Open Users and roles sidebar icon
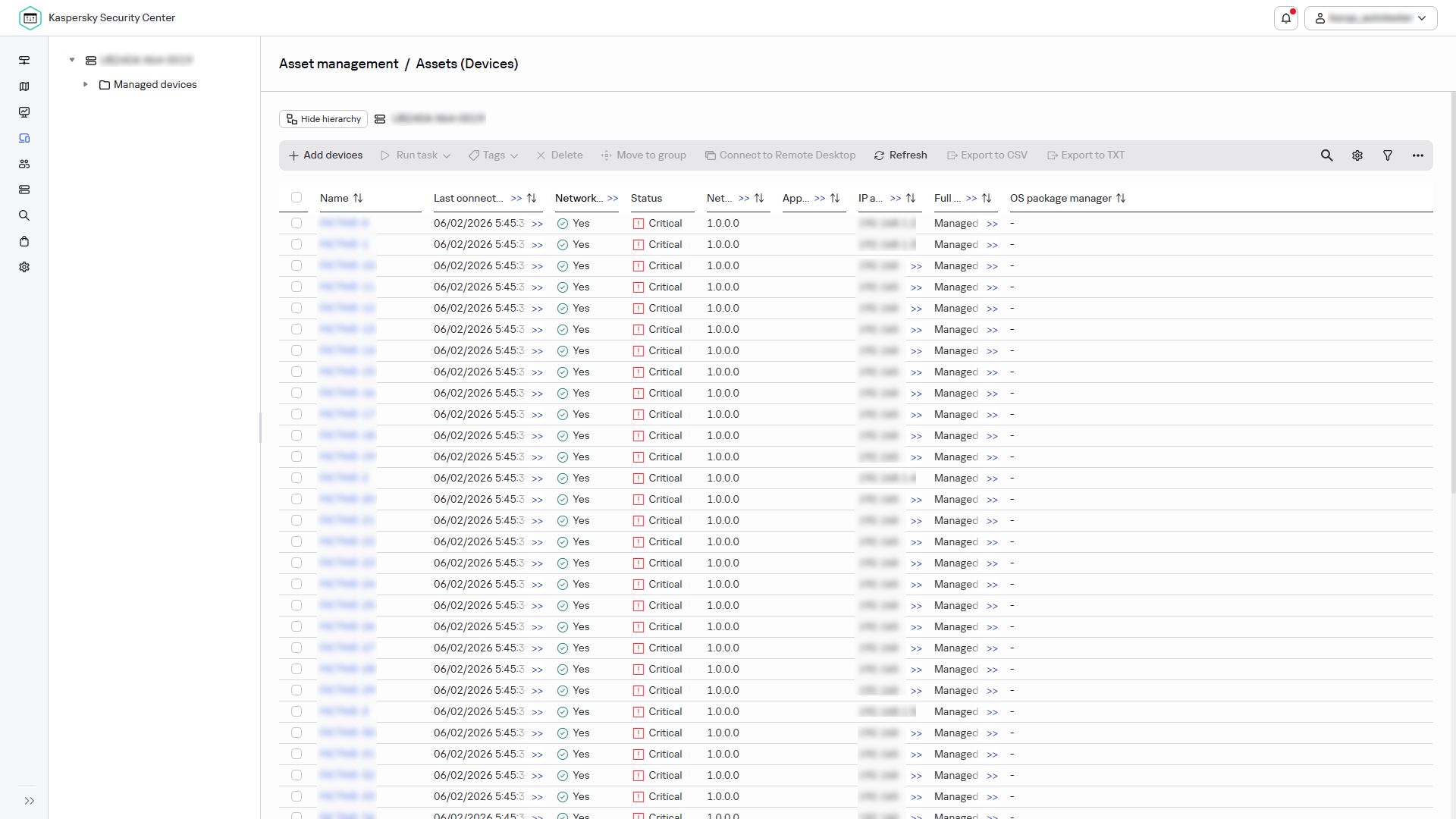This screenshot has width=1456, height=819. pos(24,164)
